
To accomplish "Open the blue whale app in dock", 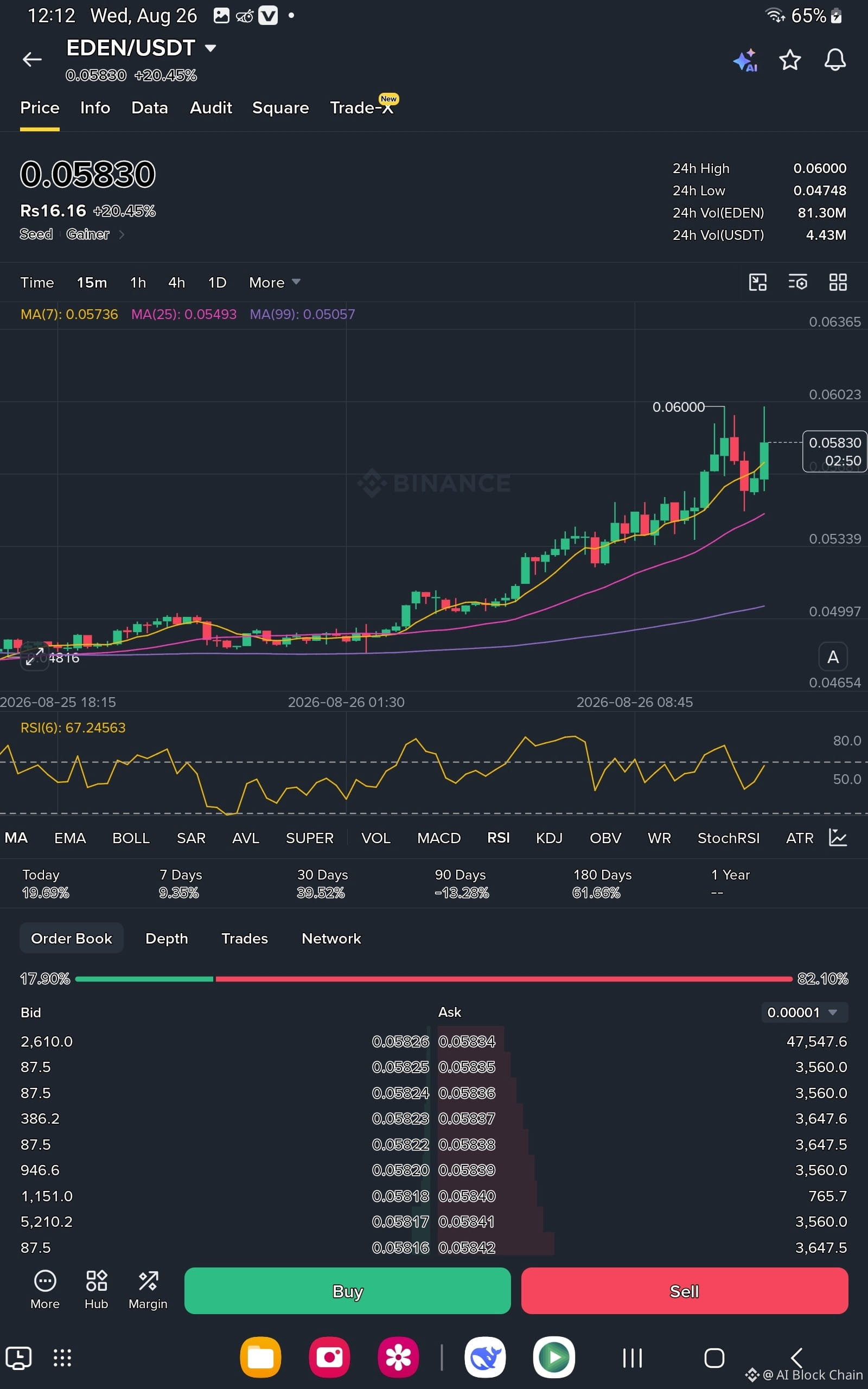I will click(485, 1358).
